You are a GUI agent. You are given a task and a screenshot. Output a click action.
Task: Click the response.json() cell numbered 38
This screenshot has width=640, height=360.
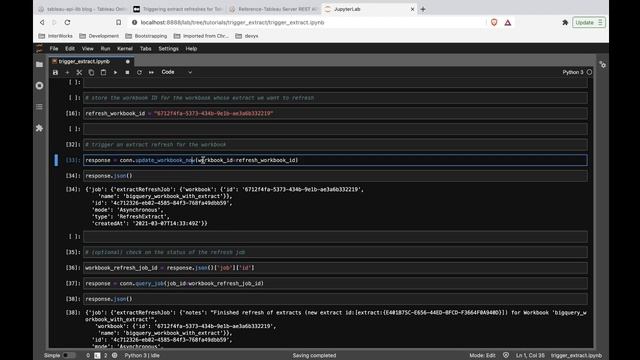[336, 299]
